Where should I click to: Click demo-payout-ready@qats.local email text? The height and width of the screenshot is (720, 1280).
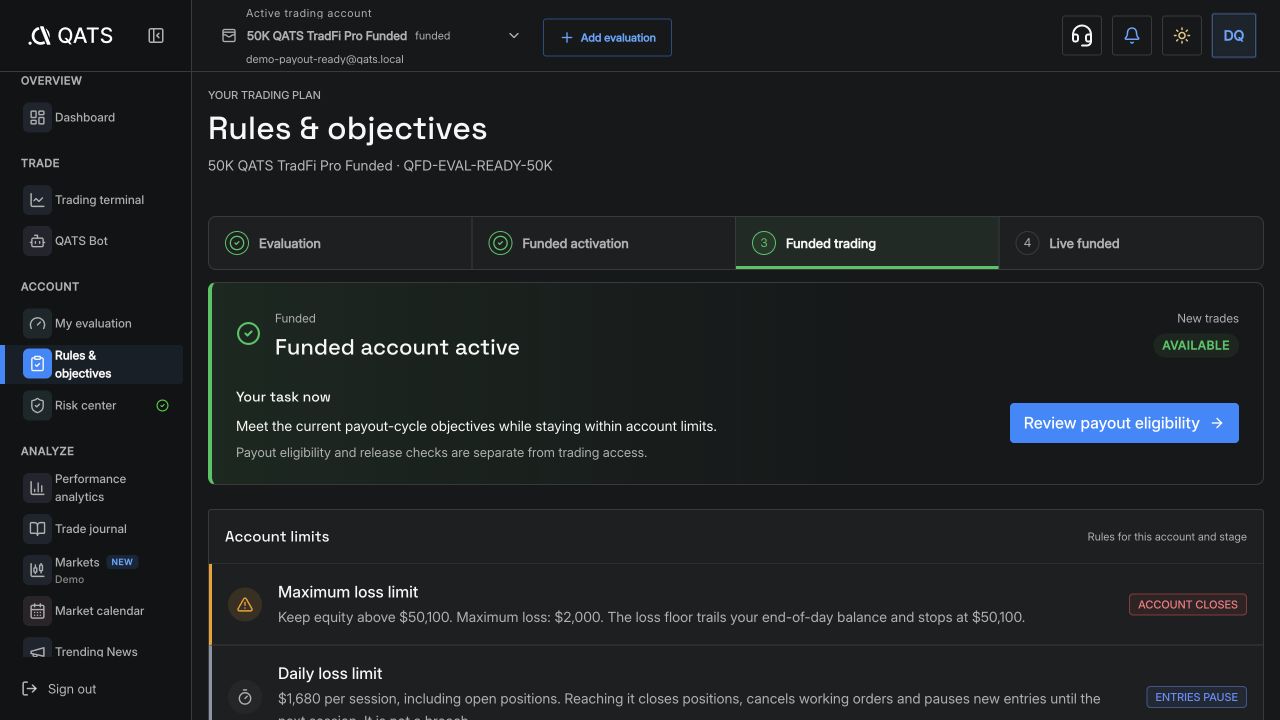(325, 59)
